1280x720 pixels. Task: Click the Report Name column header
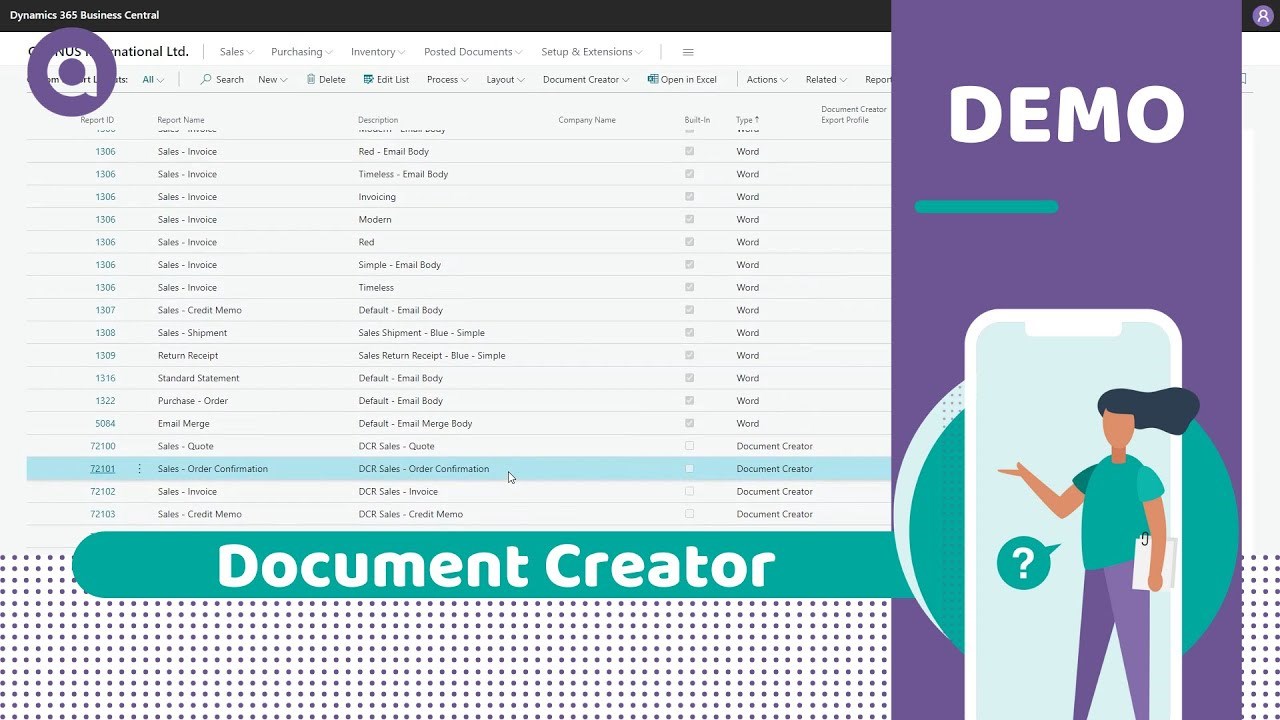click(x=181, y=120)
